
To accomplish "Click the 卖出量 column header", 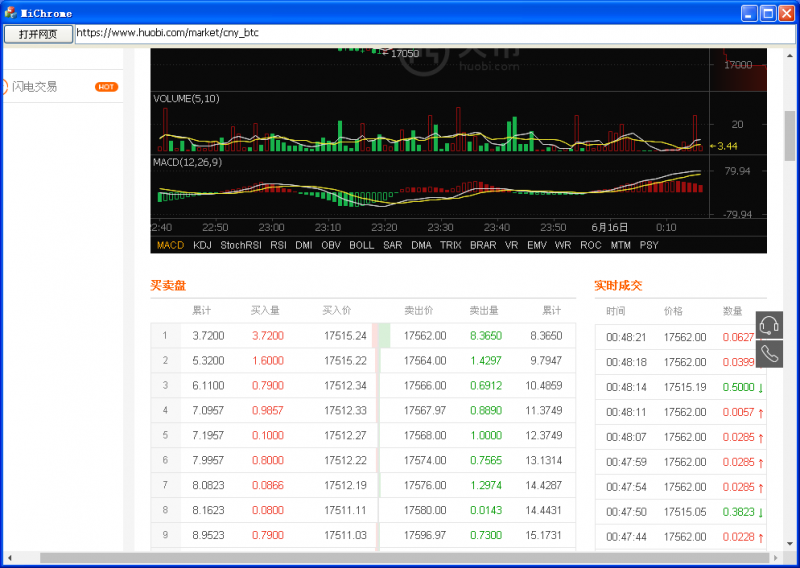I will click(x=484, y=310).
